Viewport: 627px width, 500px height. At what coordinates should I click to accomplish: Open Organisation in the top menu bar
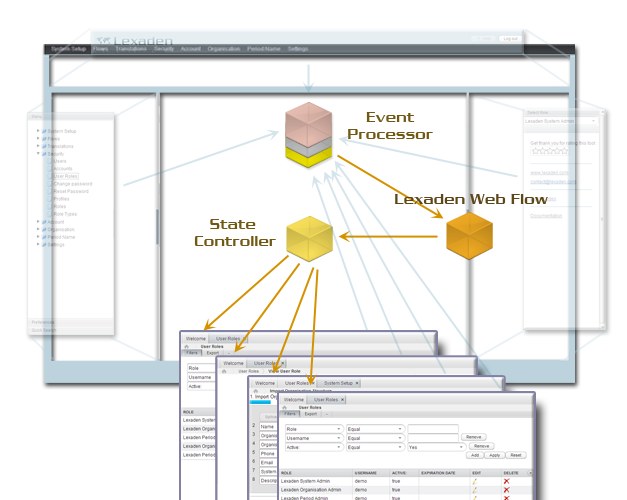tap(224, 49)
